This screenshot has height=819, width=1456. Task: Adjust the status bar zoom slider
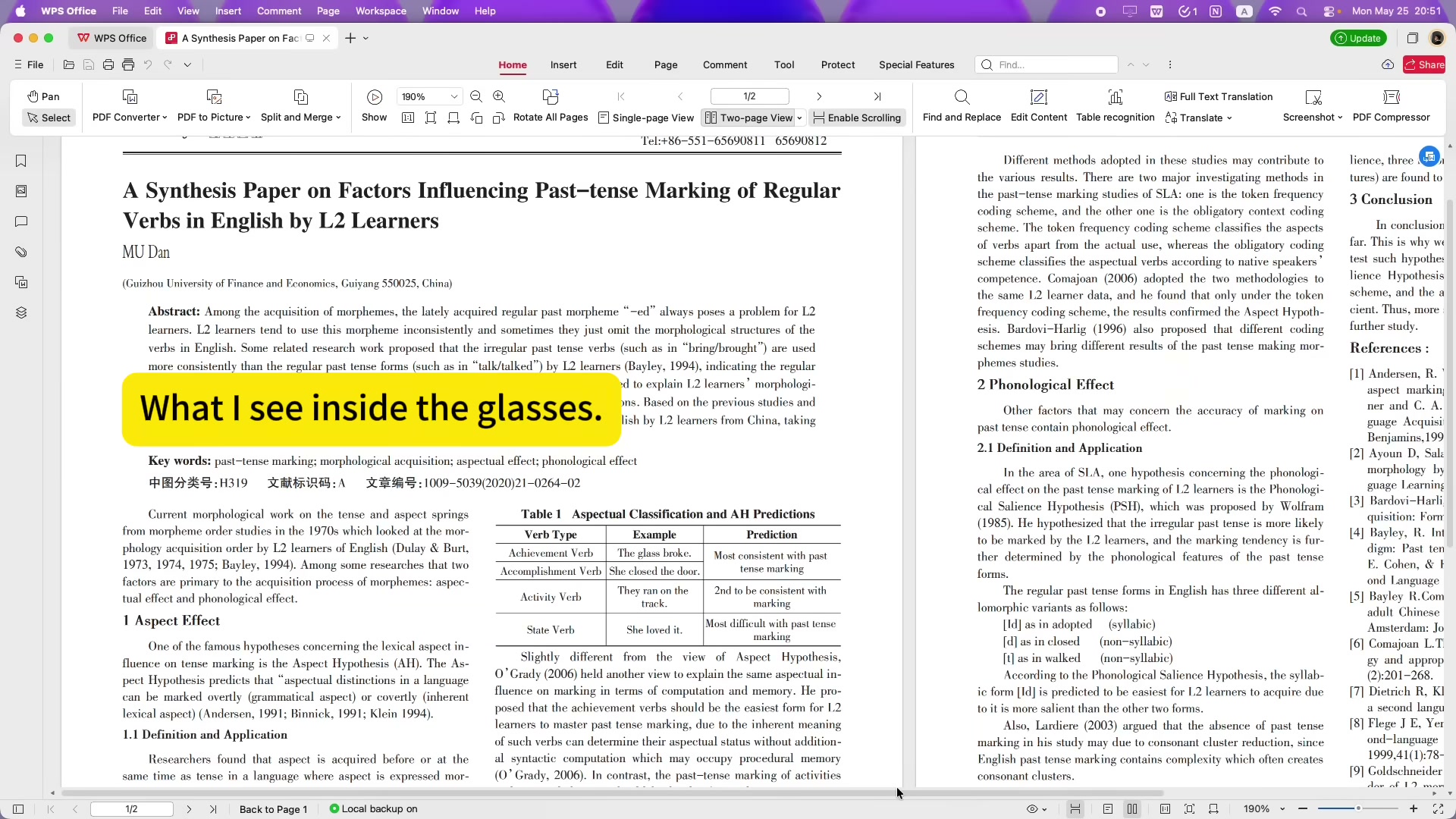point(1357,809)
